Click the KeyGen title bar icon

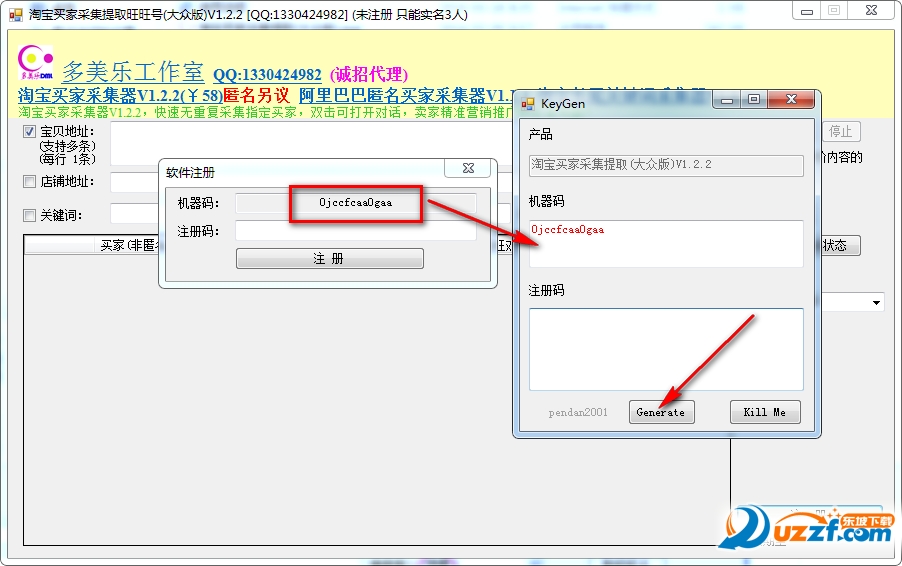pos(528,104)
